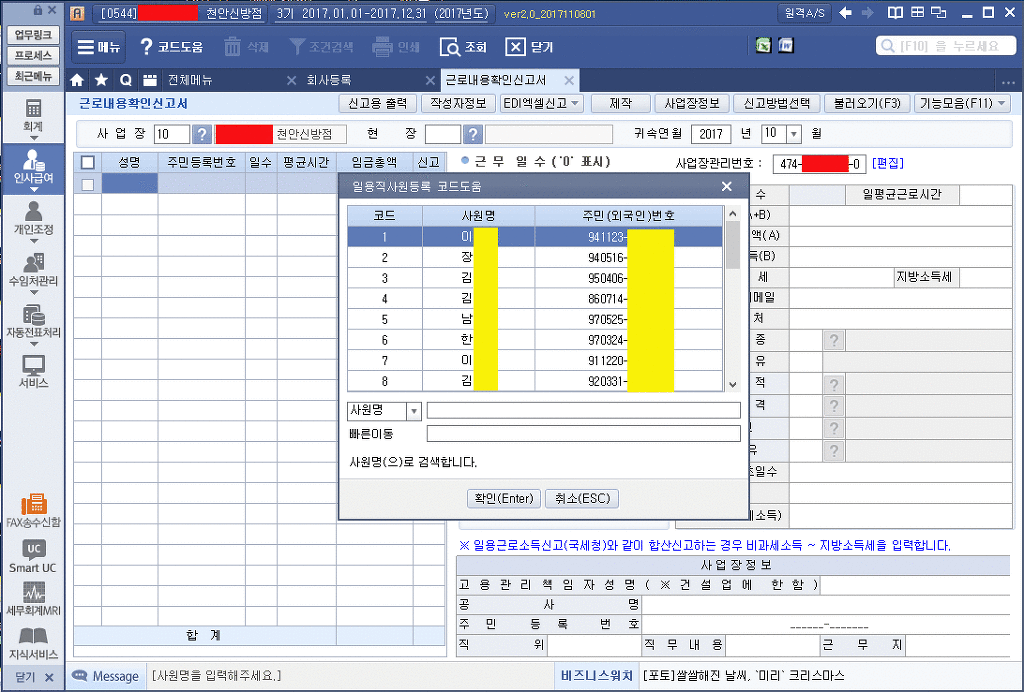Launch Smart UC
Image resolution: width=1024 pixels, height=692 pixels.
33,557
